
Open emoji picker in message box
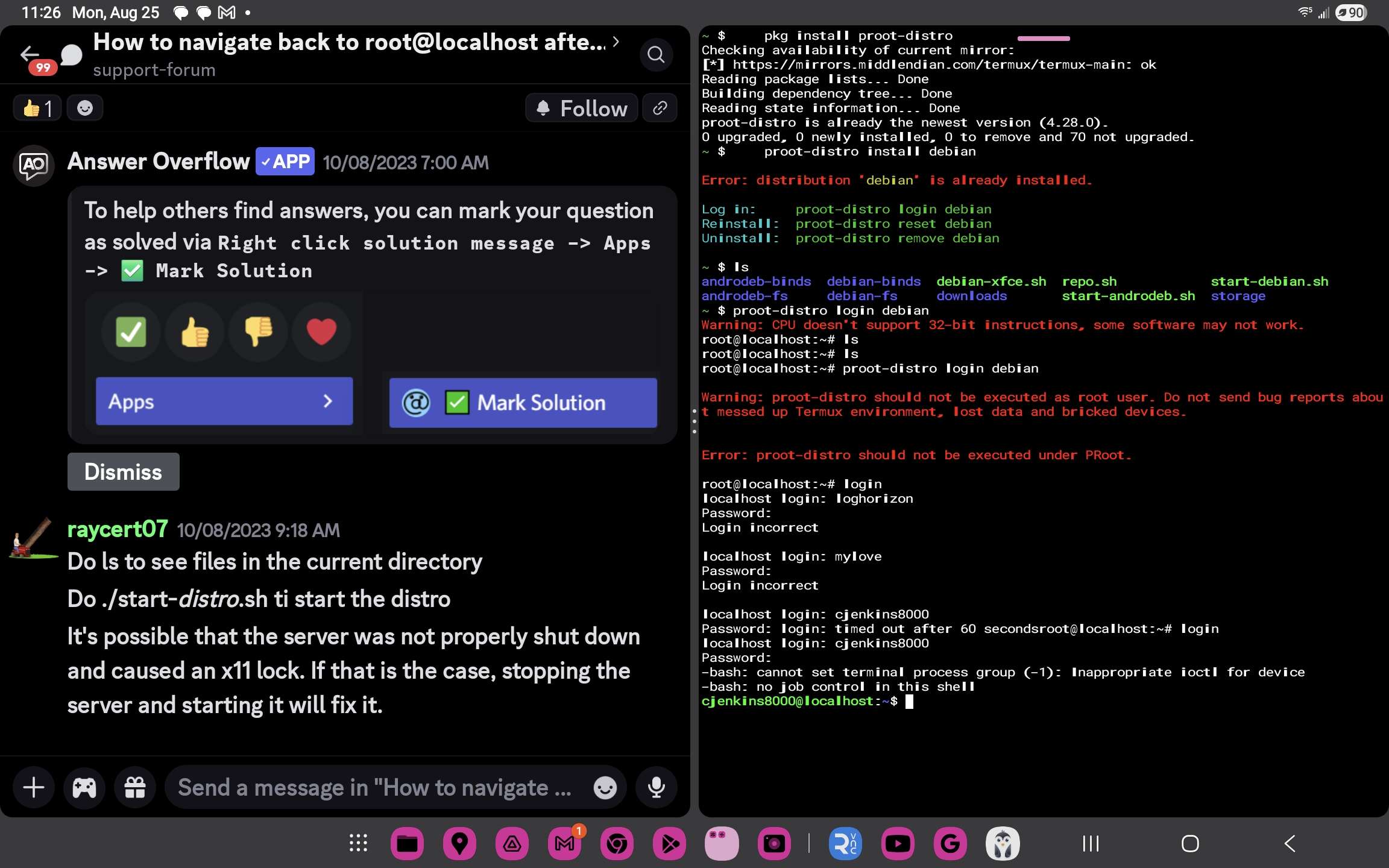pyautogui.click(x=605, y=788)
